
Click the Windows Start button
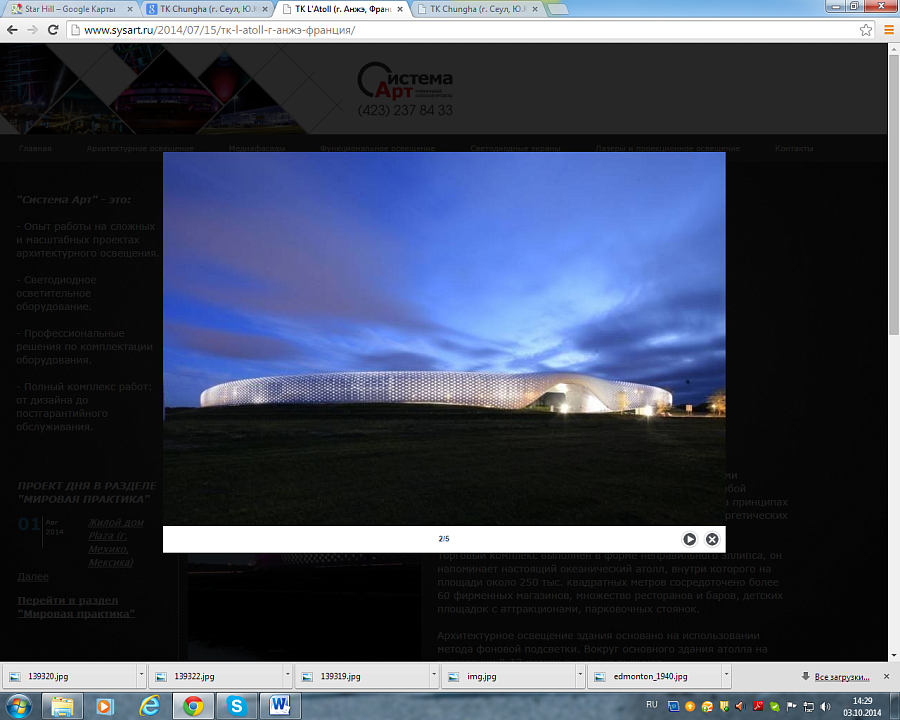(x=20, y=706)
